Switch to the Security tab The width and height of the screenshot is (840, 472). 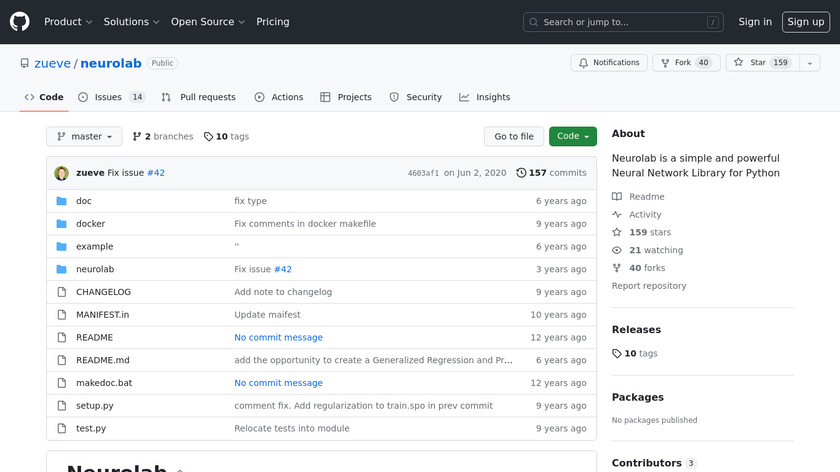(x=416, y=97)
